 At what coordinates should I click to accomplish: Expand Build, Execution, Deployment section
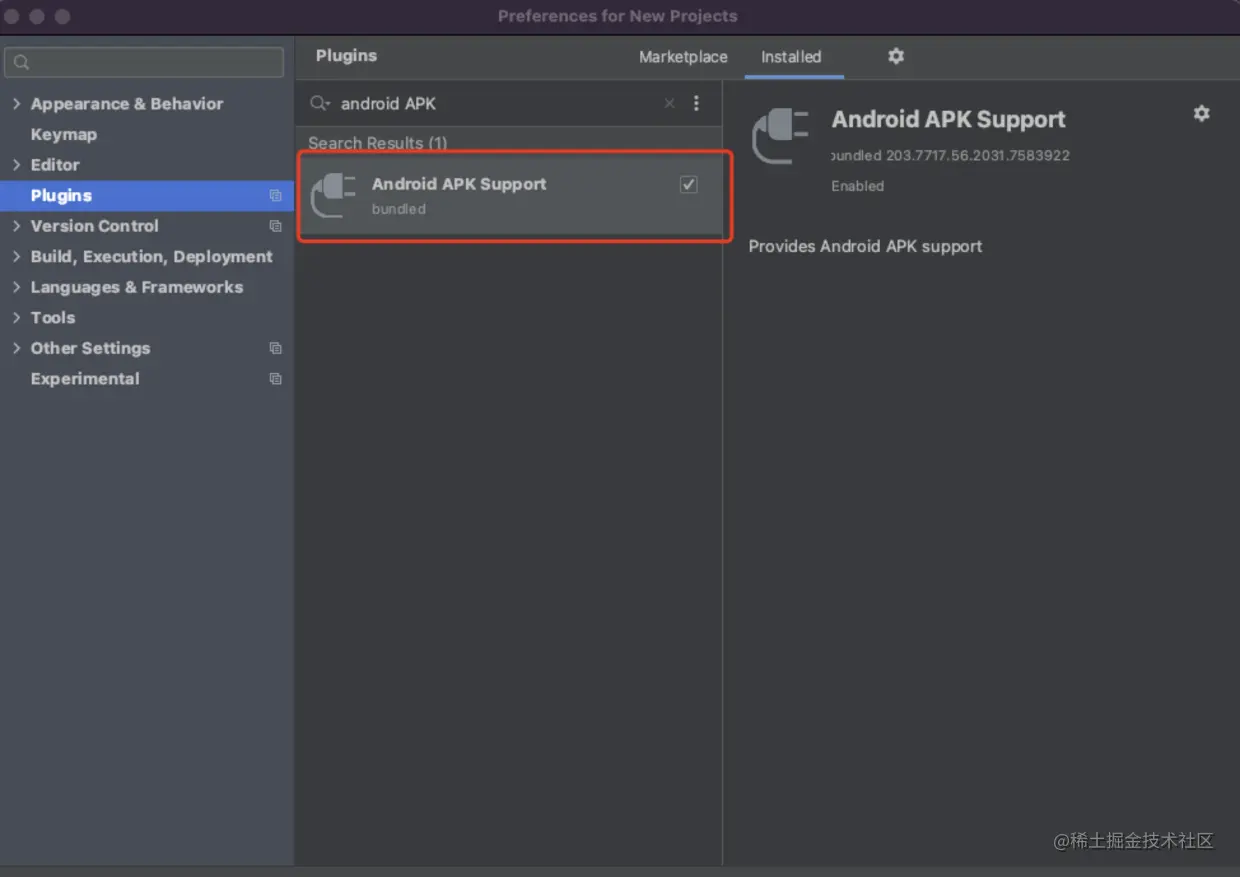(16, 257)
